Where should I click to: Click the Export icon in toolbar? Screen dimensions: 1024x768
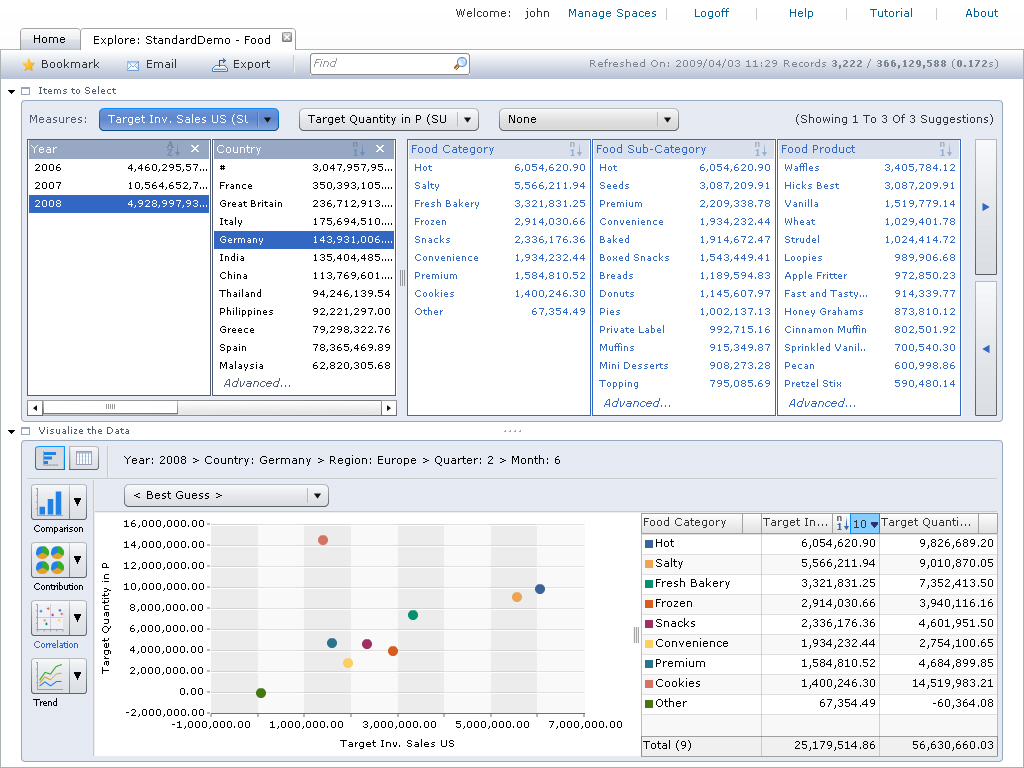tap(220, 65)
